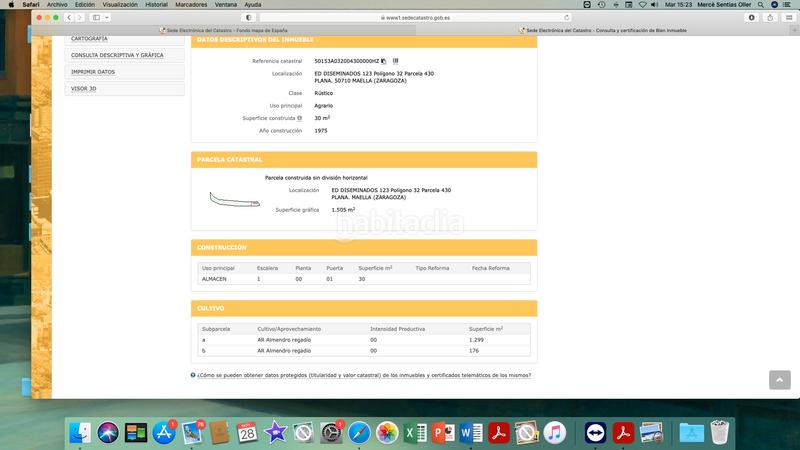Click the privacy shield icon in Safari toolbar
This screenshot has width=800, height=450.
click(x=248, y=17)
